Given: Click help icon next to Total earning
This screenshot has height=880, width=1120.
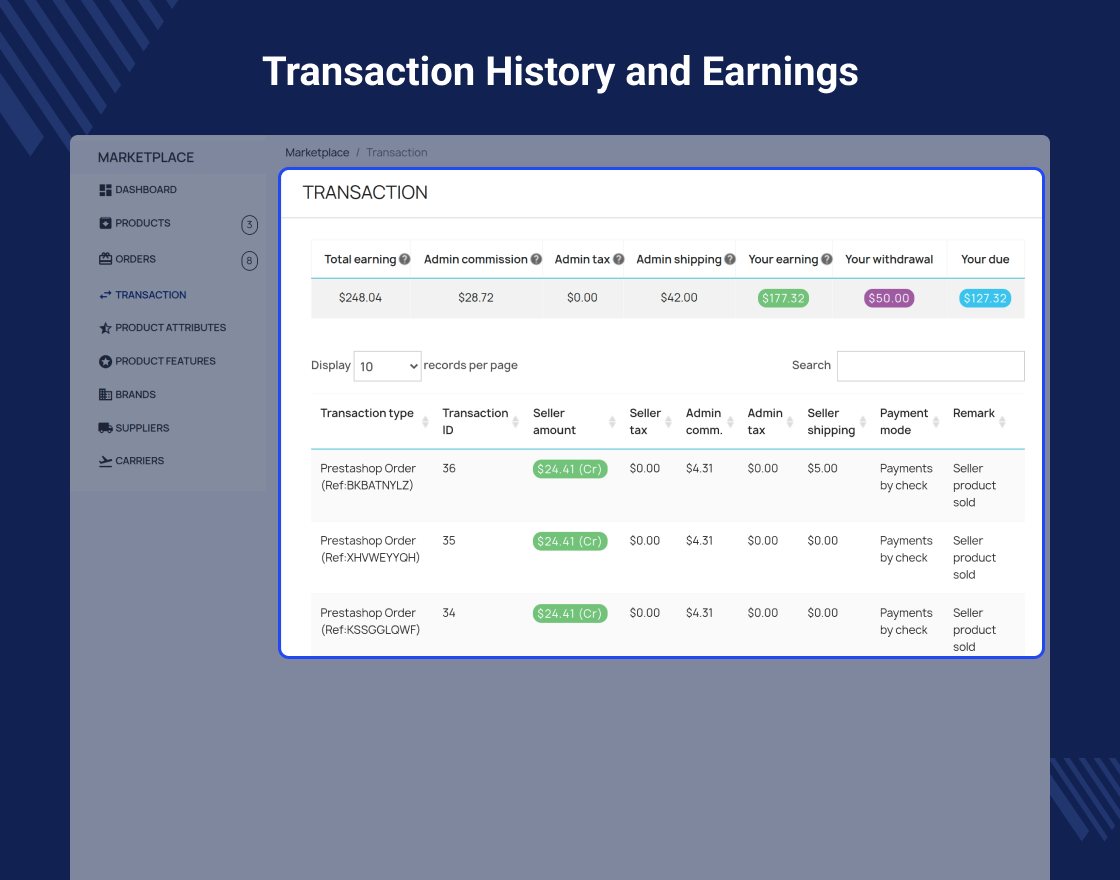Looking at the screenshot, I should (x=404, y=259).
